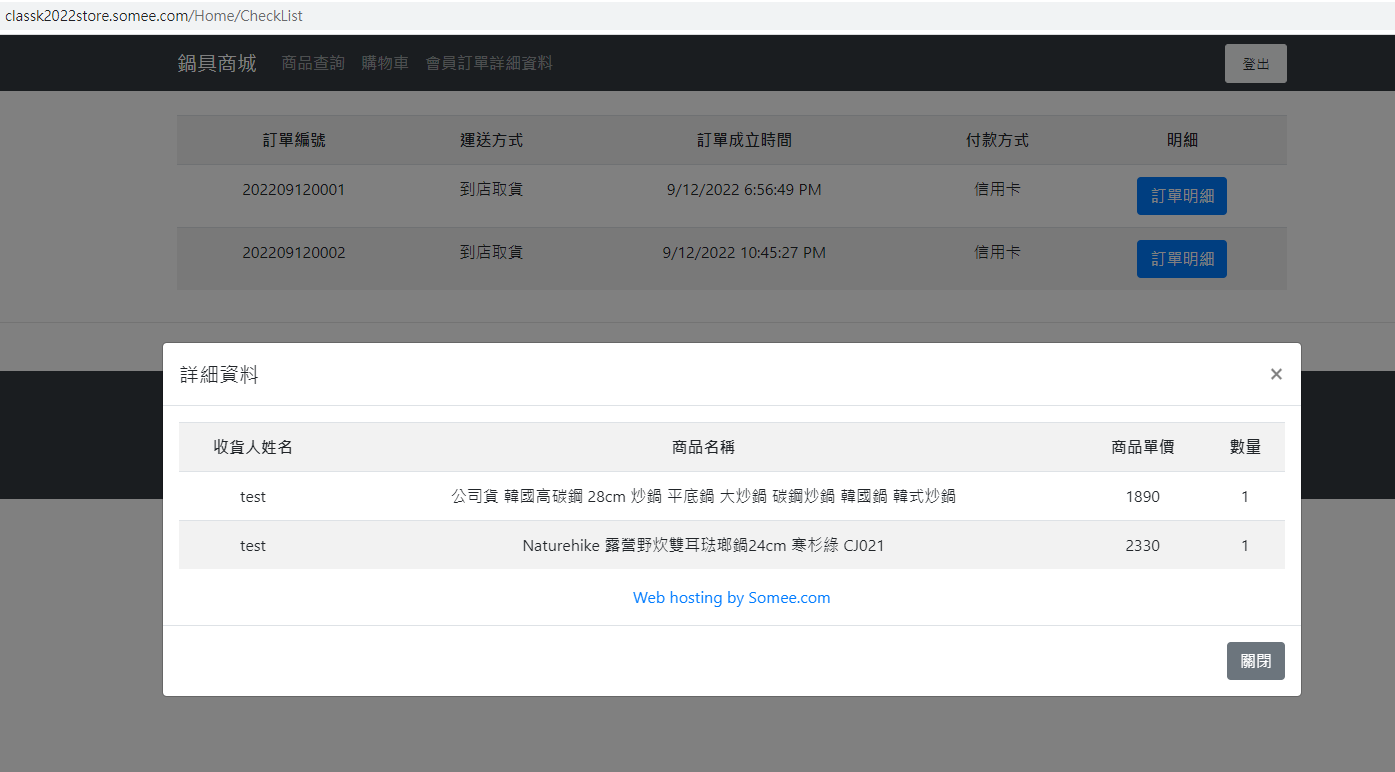Open the Web hosting by Somee.com link
Viewport: 1395px width, 772px height.
click(x=732, y=598)
